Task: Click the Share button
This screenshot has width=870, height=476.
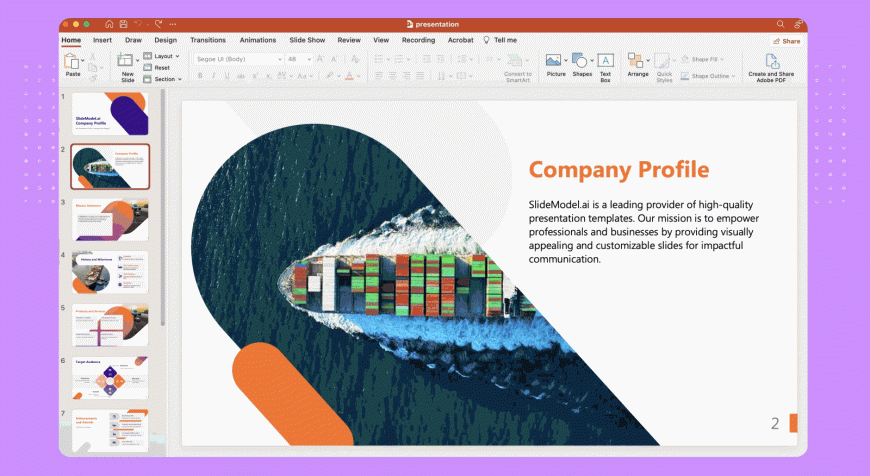Action: [x=786, y=41]
